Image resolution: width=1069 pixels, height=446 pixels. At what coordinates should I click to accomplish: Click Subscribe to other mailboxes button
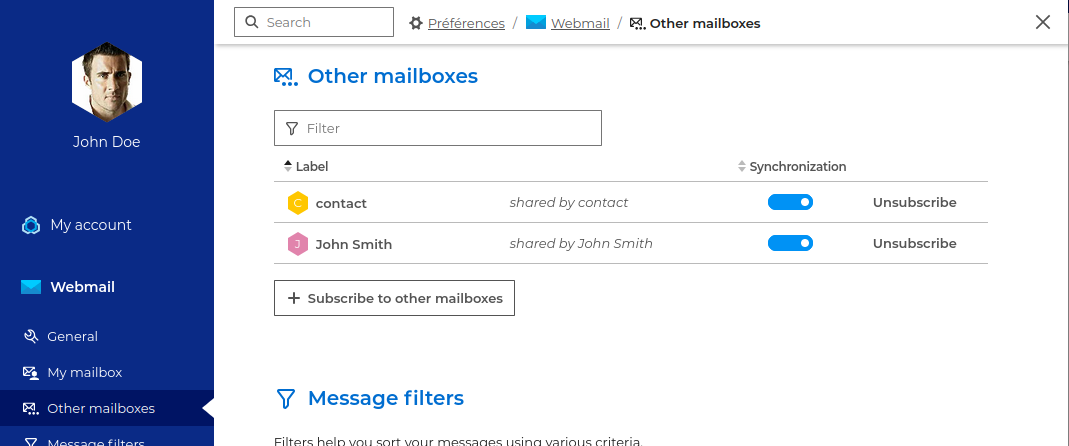[x=394, y=298]
